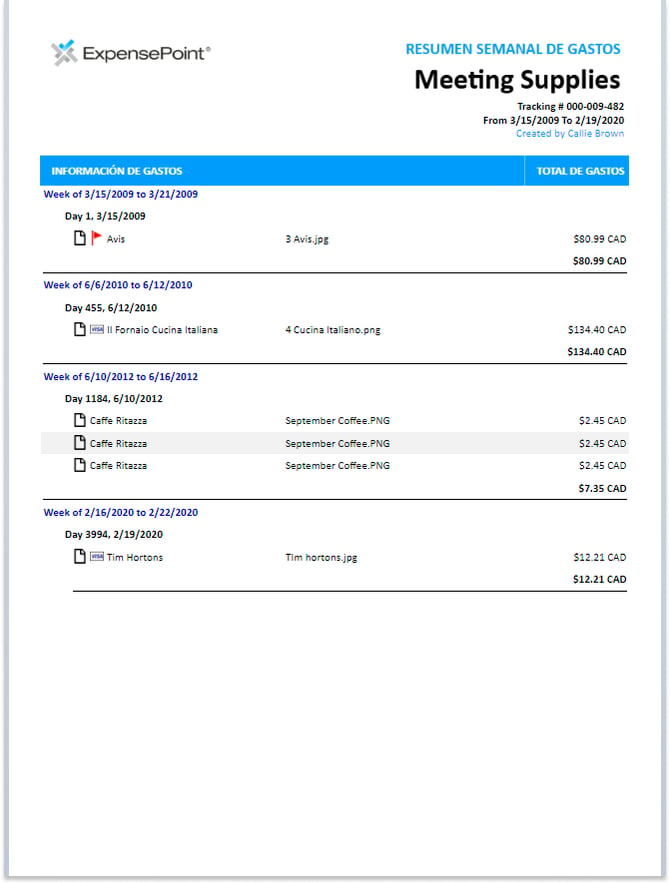
Task: Click the 'Avis' merchant name
Action: tap(116, 239)
